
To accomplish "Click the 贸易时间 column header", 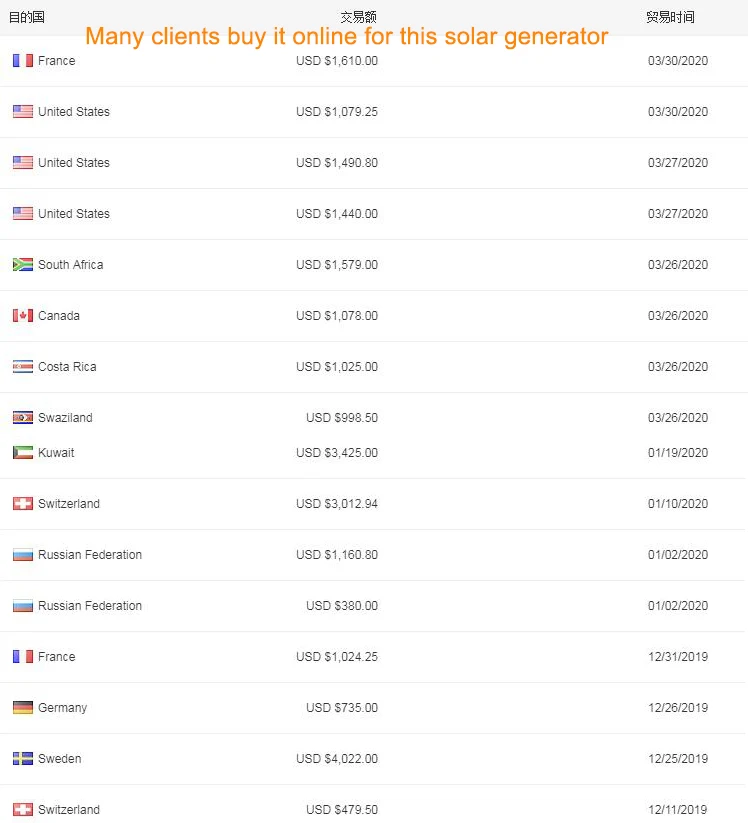I will [x=670, y=17].
